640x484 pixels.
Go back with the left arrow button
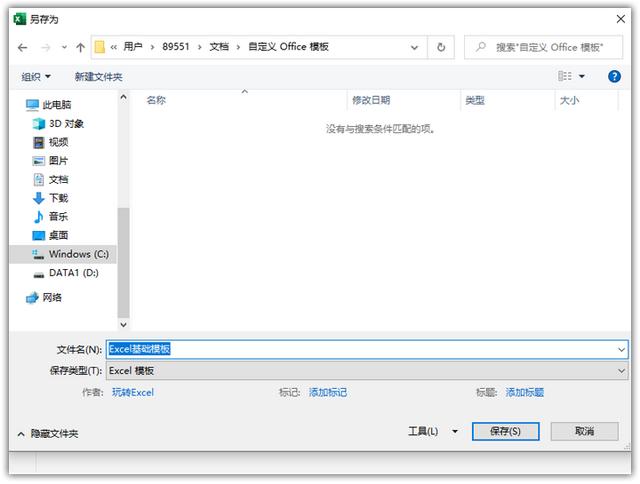click(x=22, y=48)
